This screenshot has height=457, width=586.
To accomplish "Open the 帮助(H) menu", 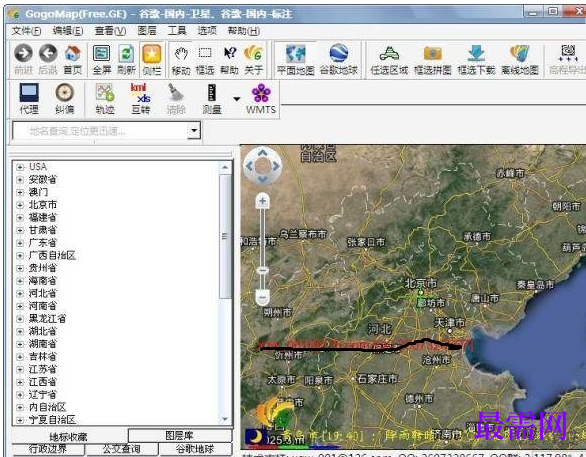I will [244, 31].
